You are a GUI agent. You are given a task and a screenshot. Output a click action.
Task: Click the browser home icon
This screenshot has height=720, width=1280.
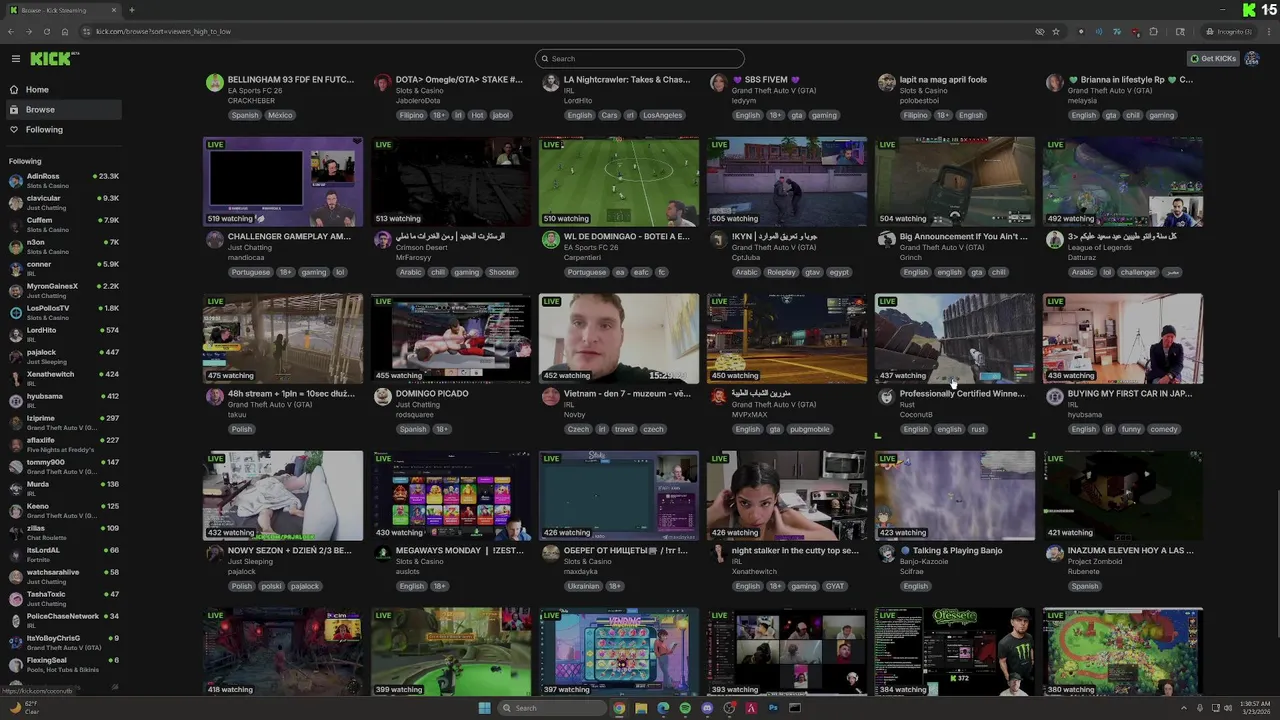tap(64, 31)
